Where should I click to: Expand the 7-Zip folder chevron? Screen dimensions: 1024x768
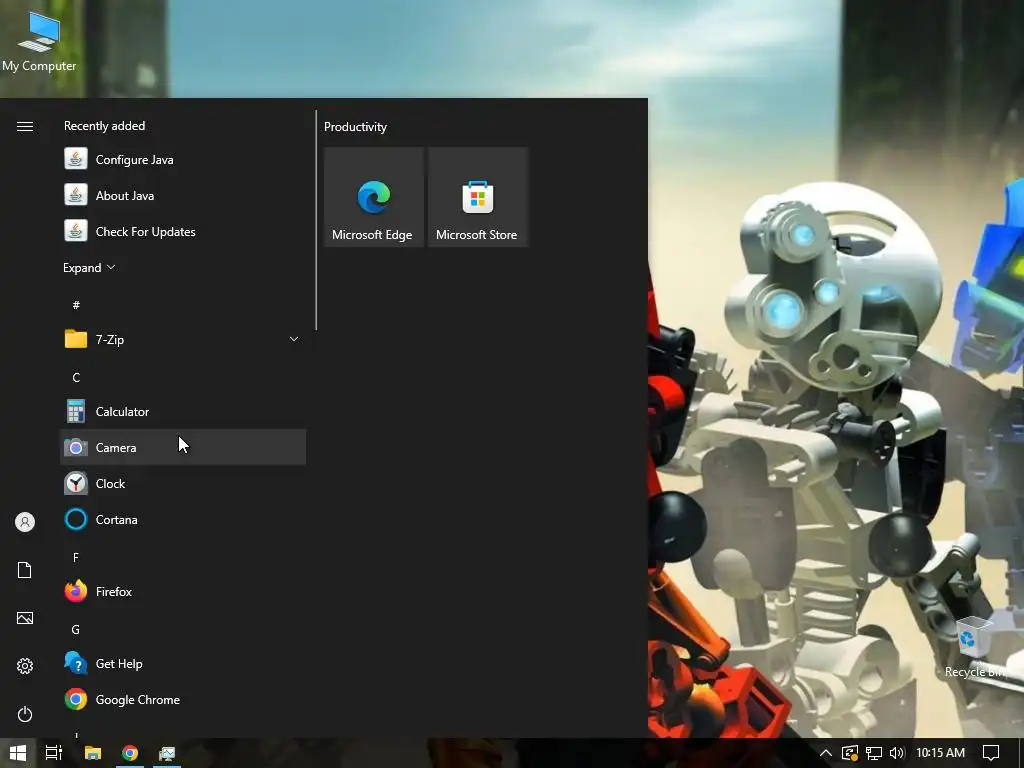pyautogui.click(x=294, y=339)
